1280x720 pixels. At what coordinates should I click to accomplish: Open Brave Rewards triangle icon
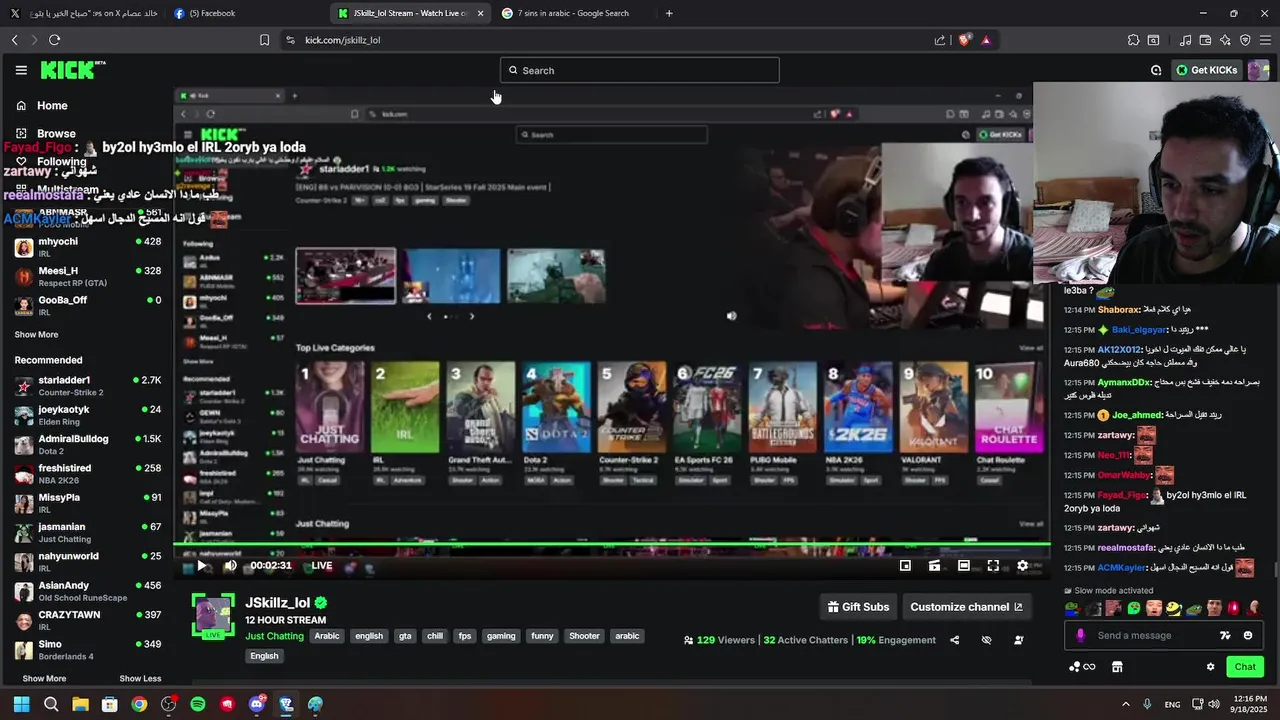click(x=986, y=40)
